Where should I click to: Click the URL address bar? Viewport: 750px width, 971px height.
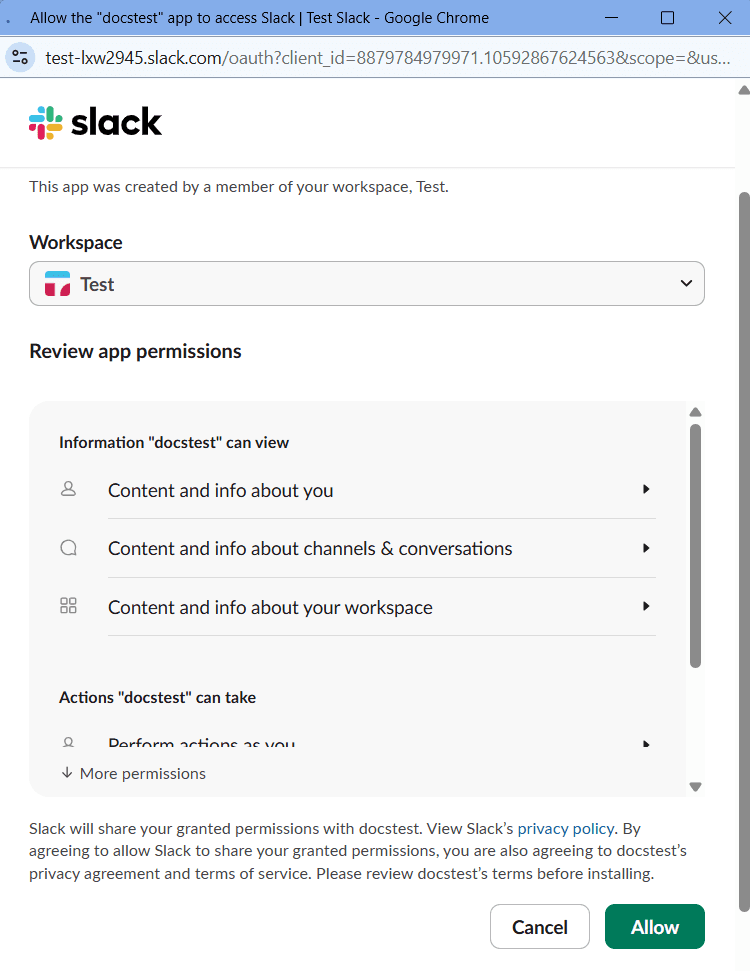(388, 58)
